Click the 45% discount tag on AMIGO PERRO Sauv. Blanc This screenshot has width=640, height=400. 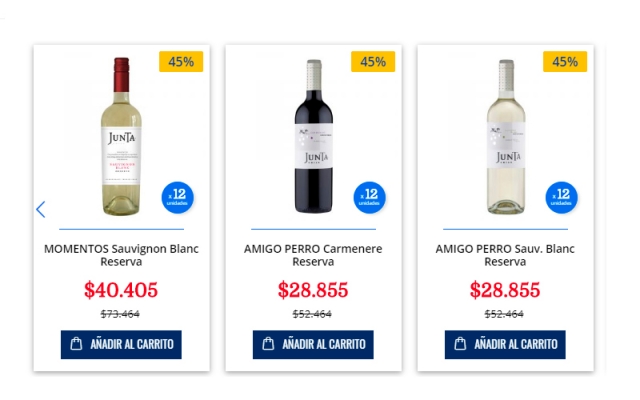[x=565, y=62]
